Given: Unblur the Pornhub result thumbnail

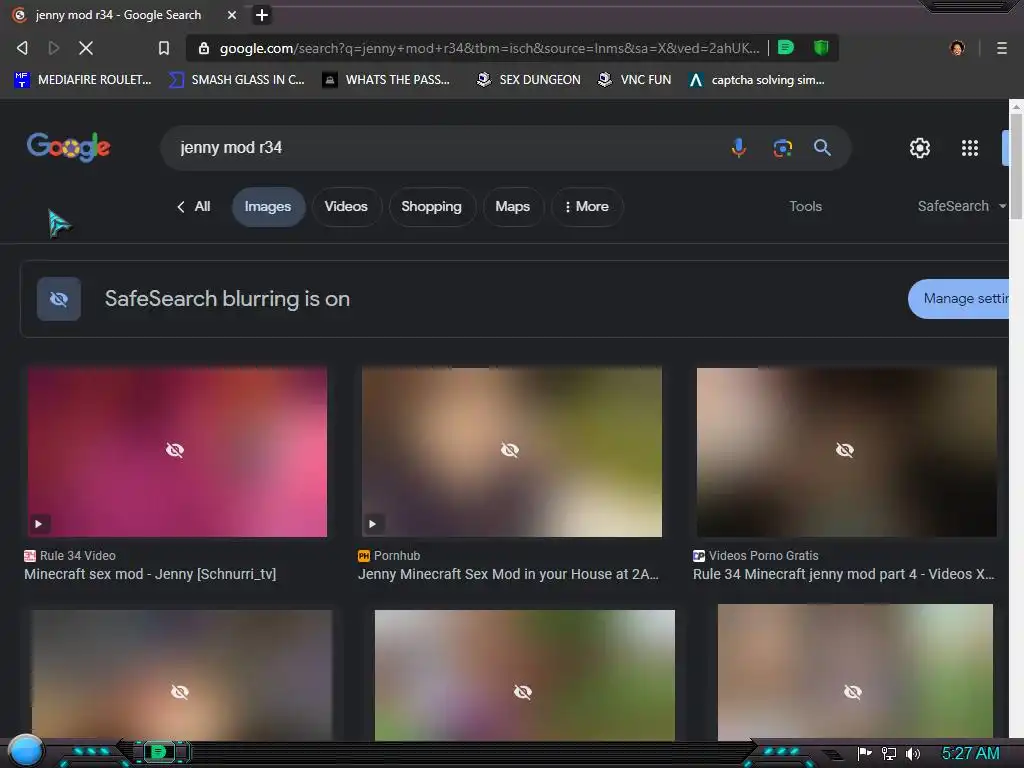Looking at the screenshot, I should click(511, 451).
